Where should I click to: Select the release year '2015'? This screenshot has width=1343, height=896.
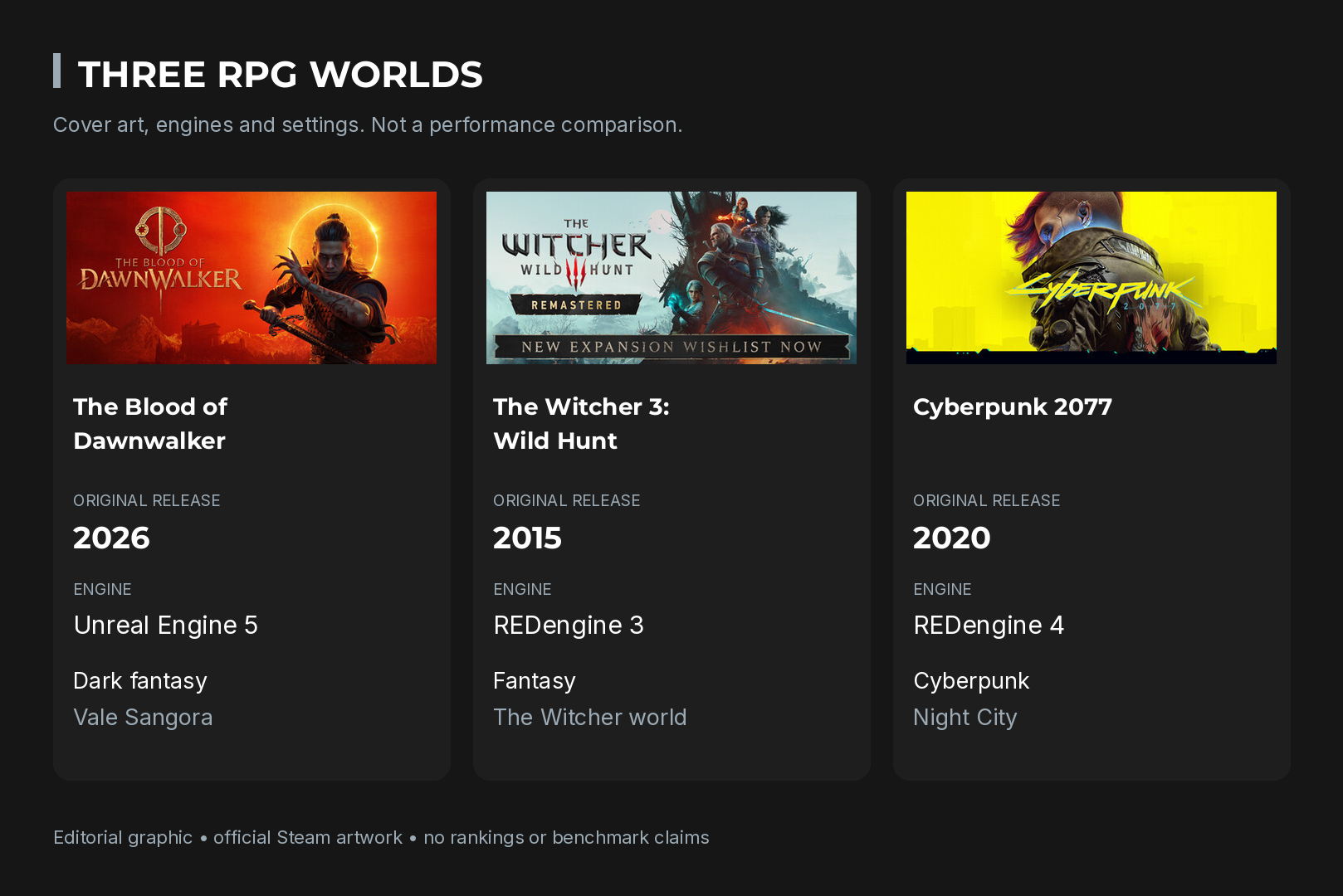[x=527, y=538]
